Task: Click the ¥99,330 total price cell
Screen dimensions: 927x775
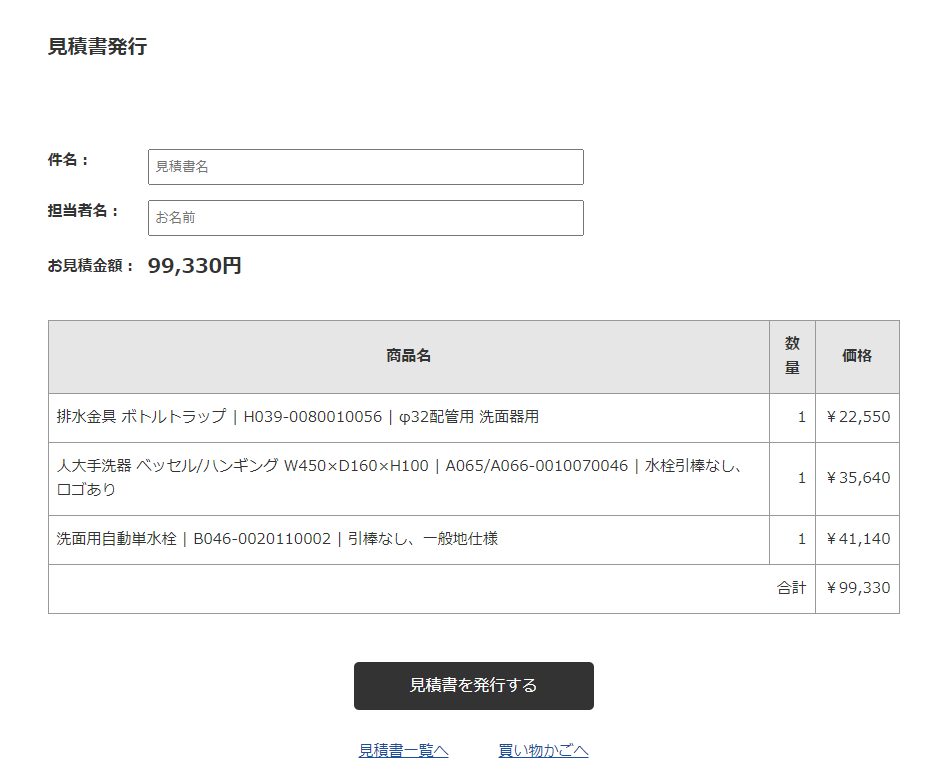Action: point(858,588)
